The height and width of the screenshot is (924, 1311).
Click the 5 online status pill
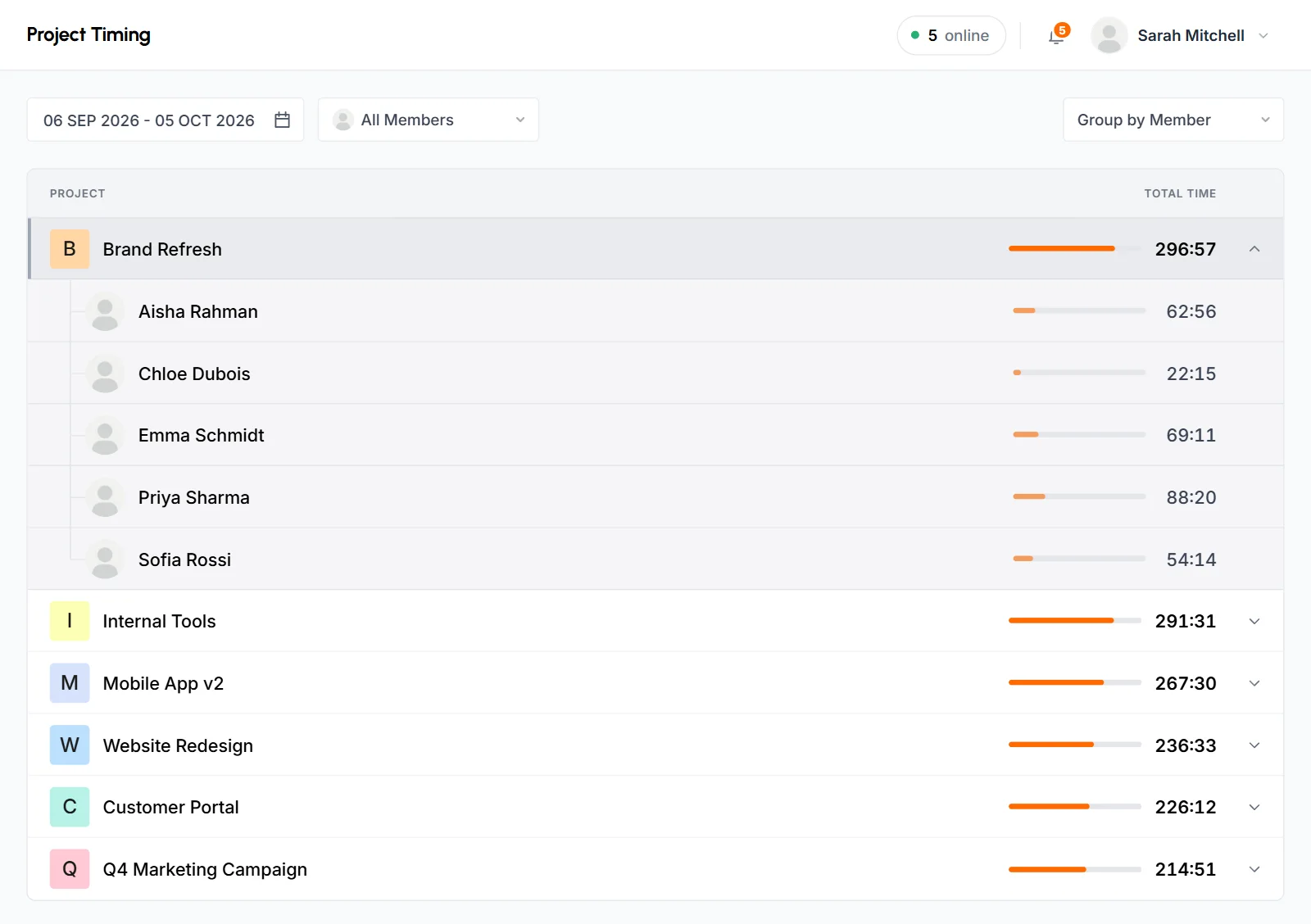click(951, 36)
